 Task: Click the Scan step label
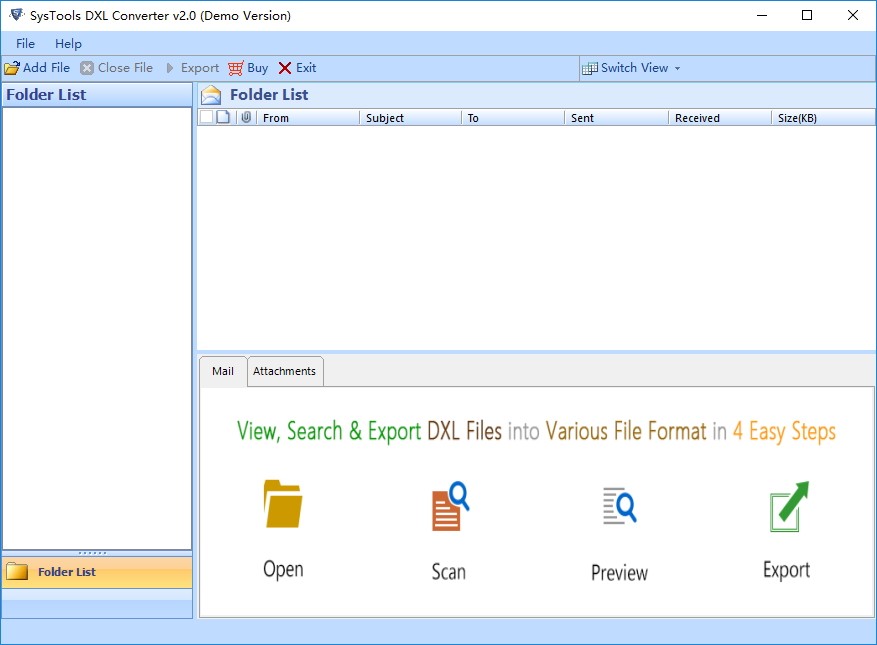tap(449, 572)
